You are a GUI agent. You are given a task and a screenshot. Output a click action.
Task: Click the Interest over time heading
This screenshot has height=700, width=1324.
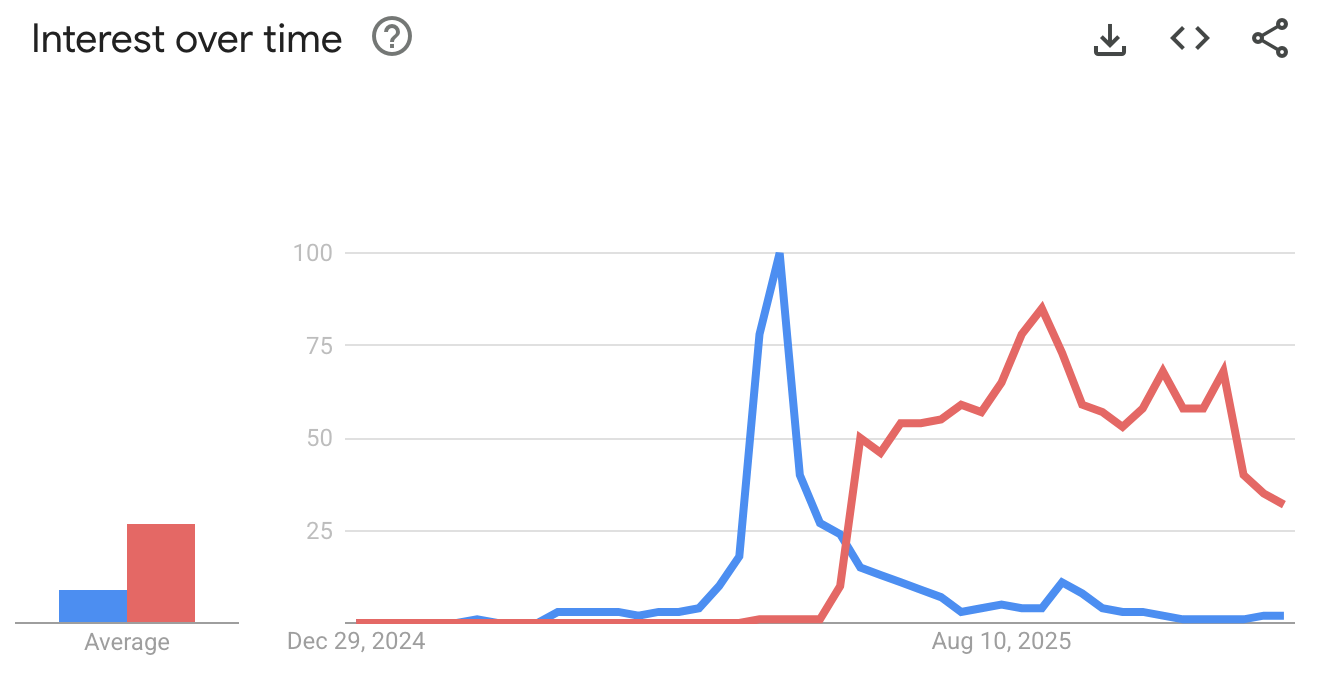click(186, 38)
